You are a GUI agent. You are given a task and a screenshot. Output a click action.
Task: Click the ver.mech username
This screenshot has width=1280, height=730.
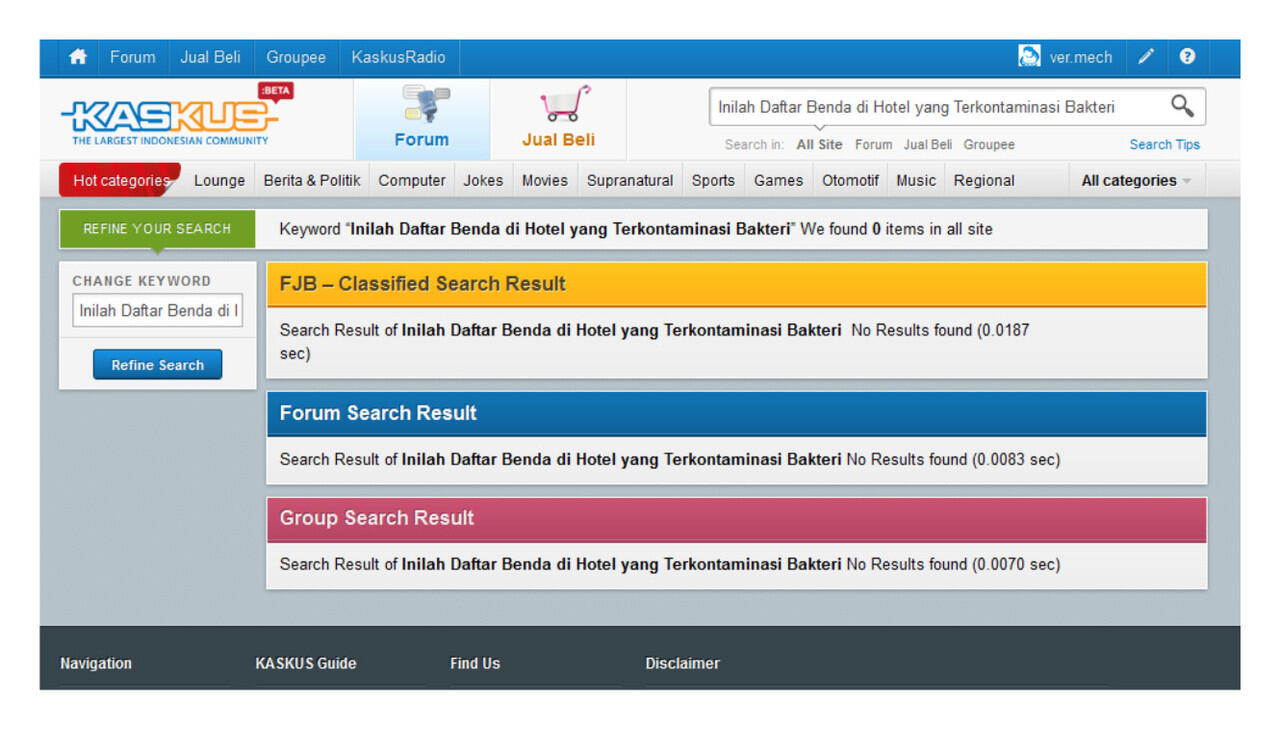pos(1080,57)
